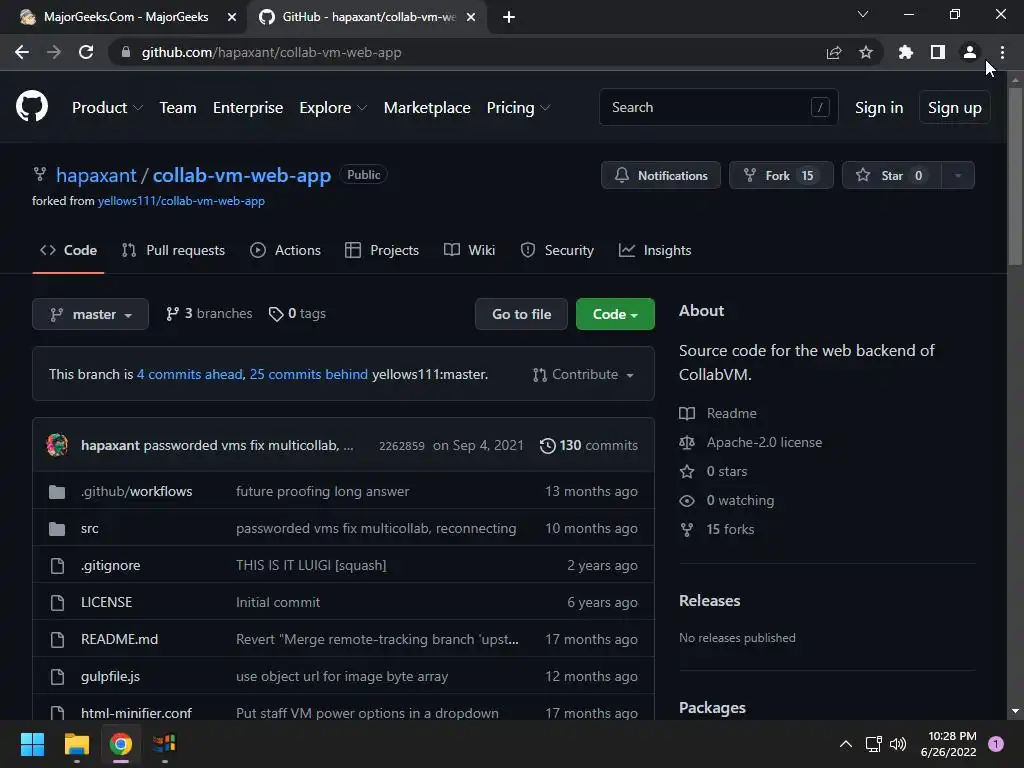
Task: Expand the Explore menu
Action: point(333,108)
